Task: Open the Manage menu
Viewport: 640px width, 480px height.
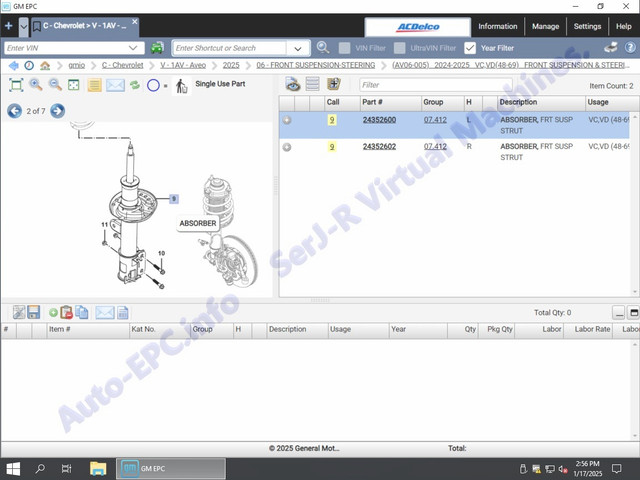Action: coord(545,27)
